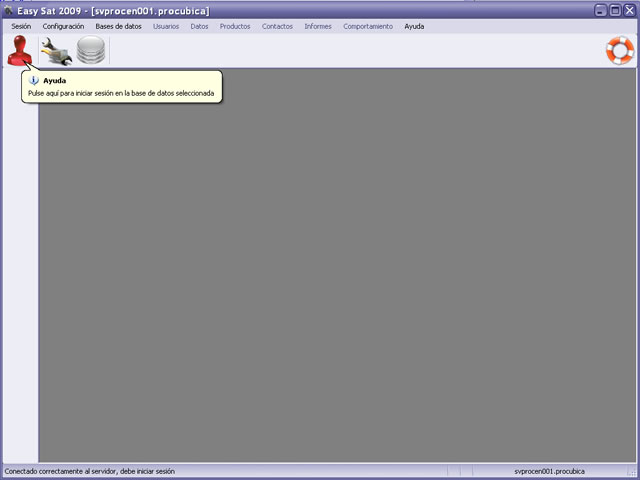The image size is (640, 480).
Task: Click the disabled Usuarios menu
Action: pos(166,27)
